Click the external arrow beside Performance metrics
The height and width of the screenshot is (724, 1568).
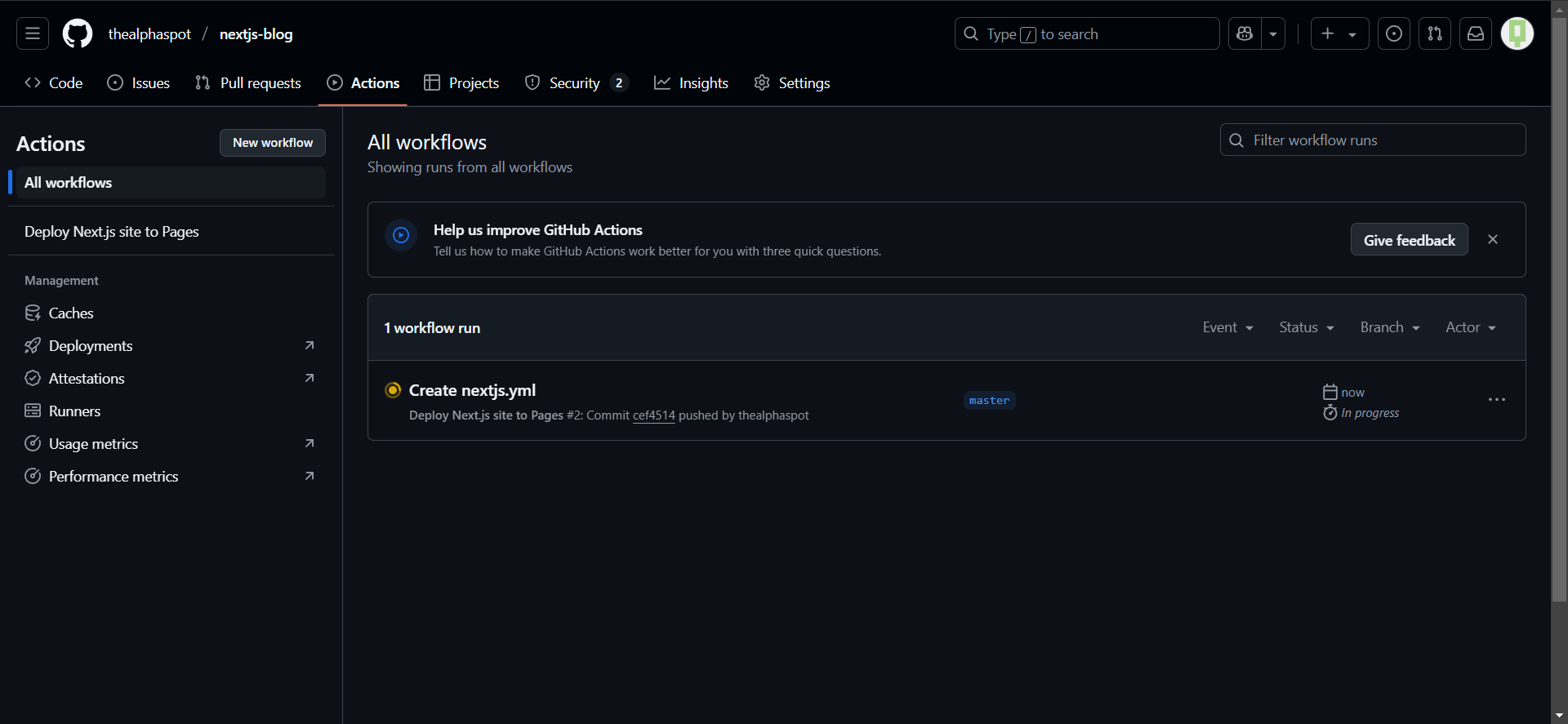[310, 476]
